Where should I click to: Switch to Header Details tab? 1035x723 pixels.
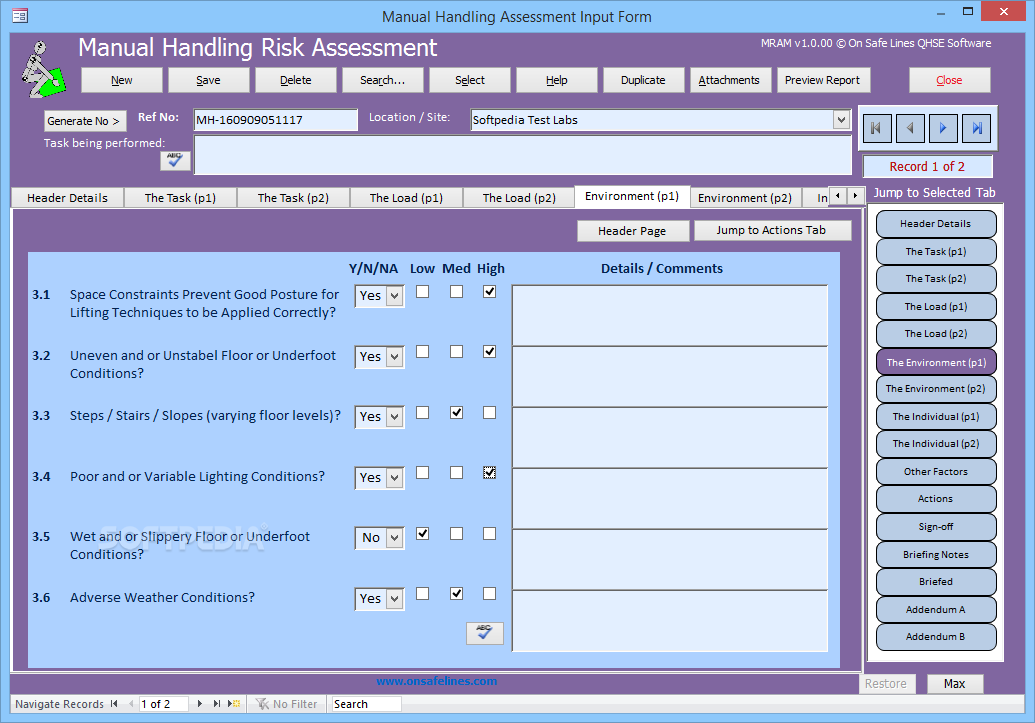[67, 198]
